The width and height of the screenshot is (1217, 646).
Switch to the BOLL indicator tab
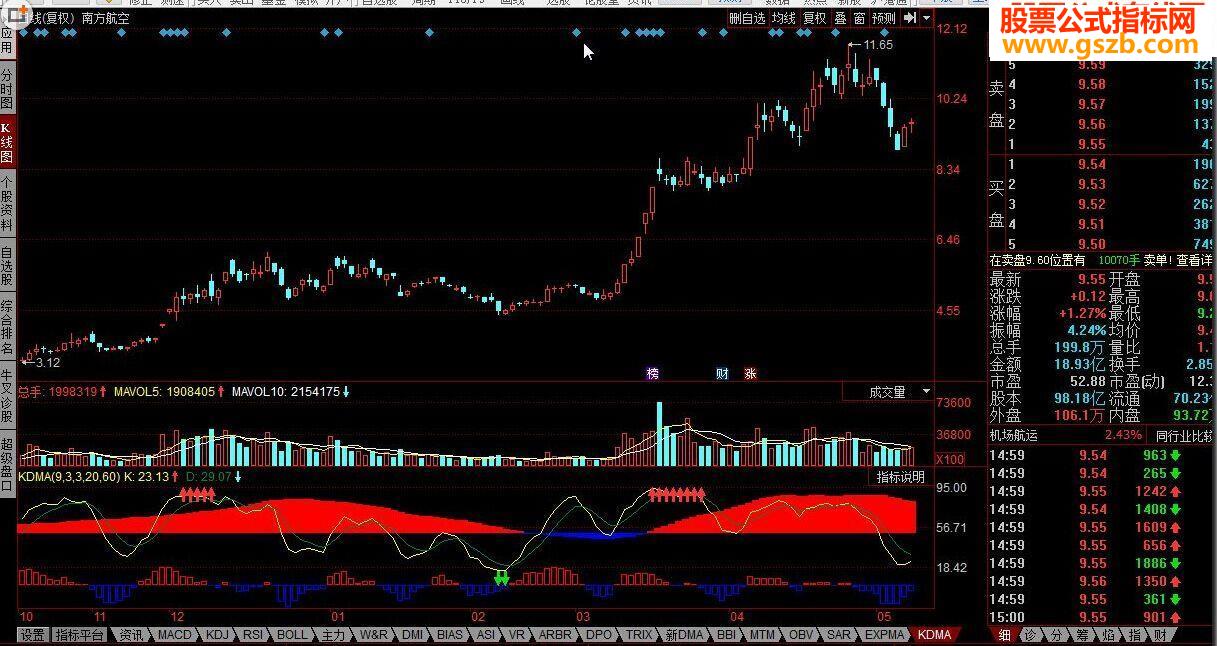[292, 635]
